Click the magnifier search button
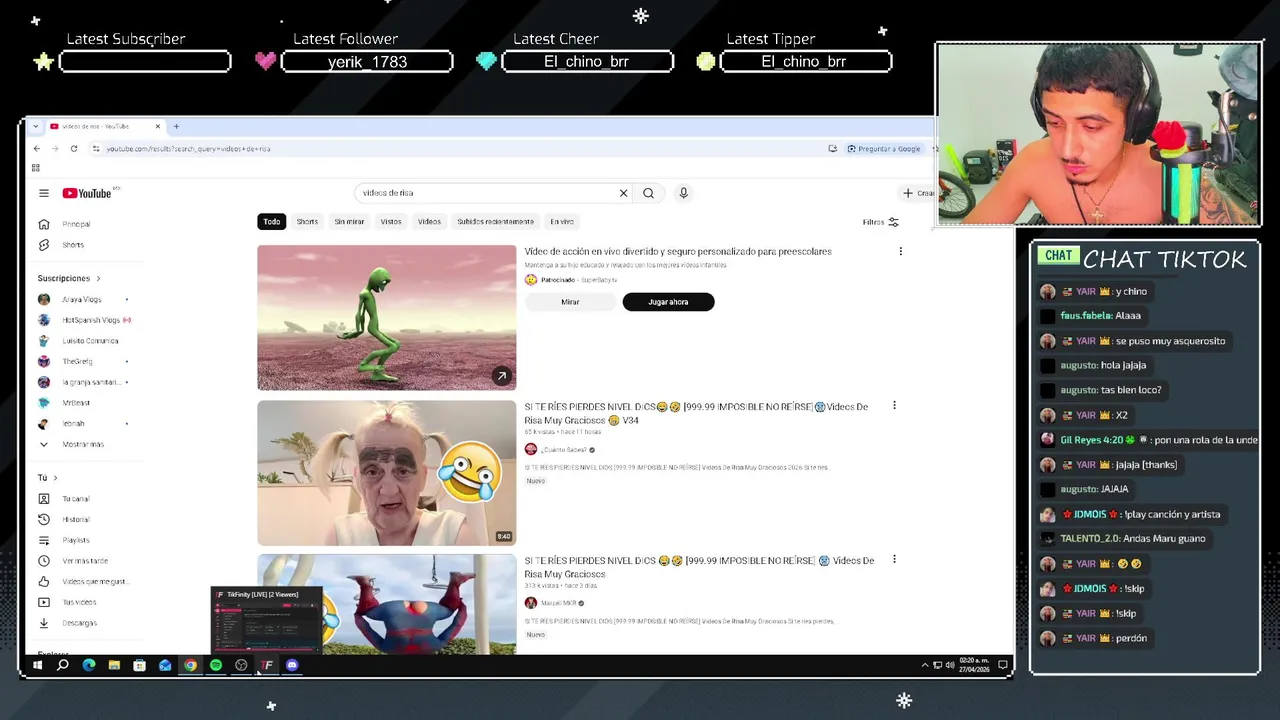This screenshot has height=720, width=1280. 648,193
